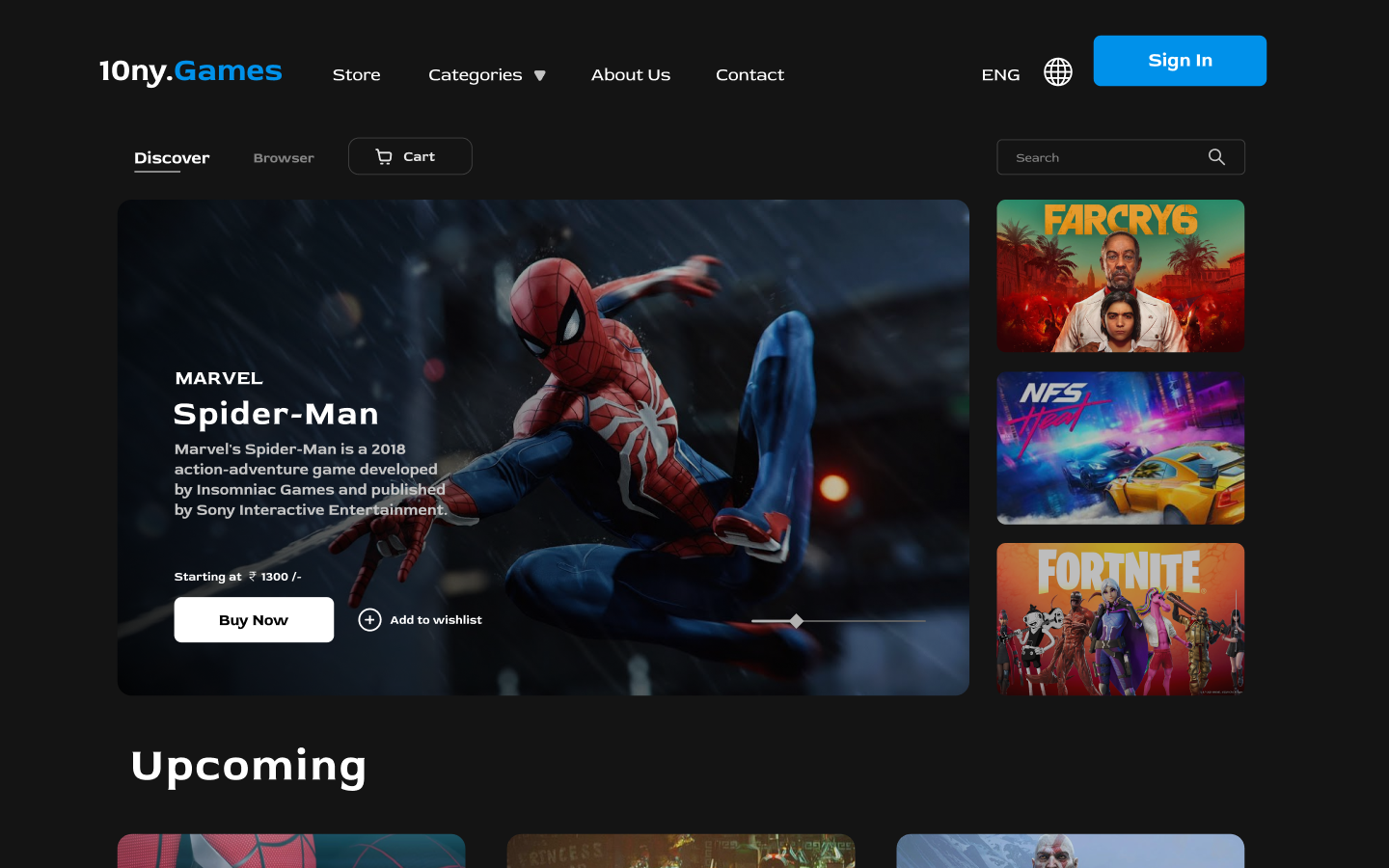Open the Cart button

[x=410, y=156]
